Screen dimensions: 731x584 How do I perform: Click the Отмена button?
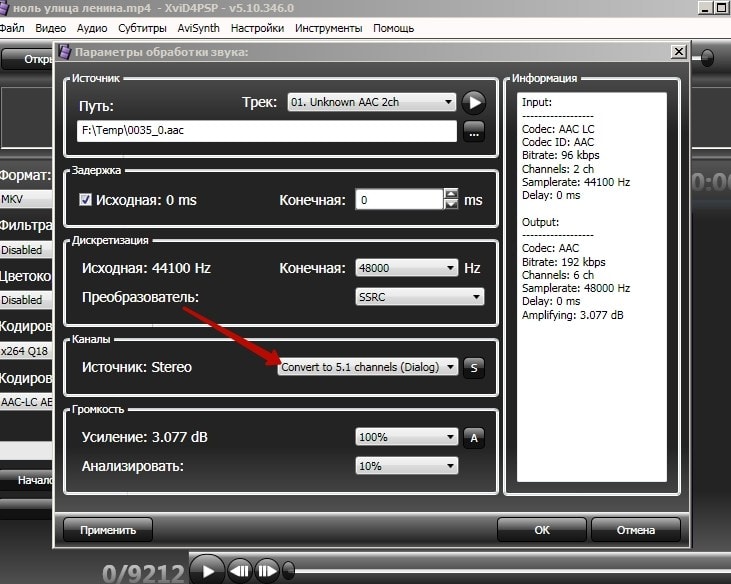[636, 529]
